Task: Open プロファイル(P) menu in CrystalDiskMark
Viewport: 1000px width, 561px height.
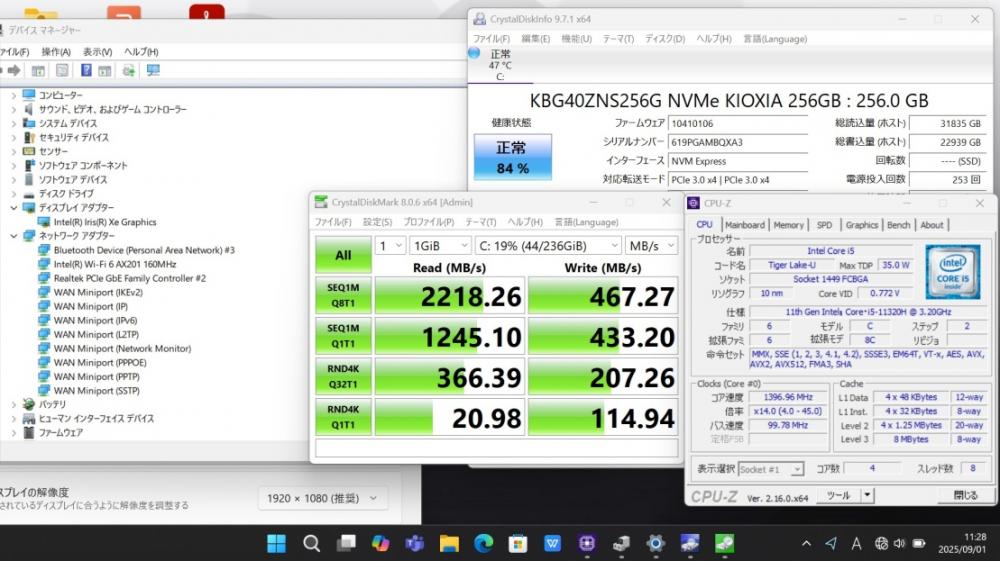Action: (429, 222)
